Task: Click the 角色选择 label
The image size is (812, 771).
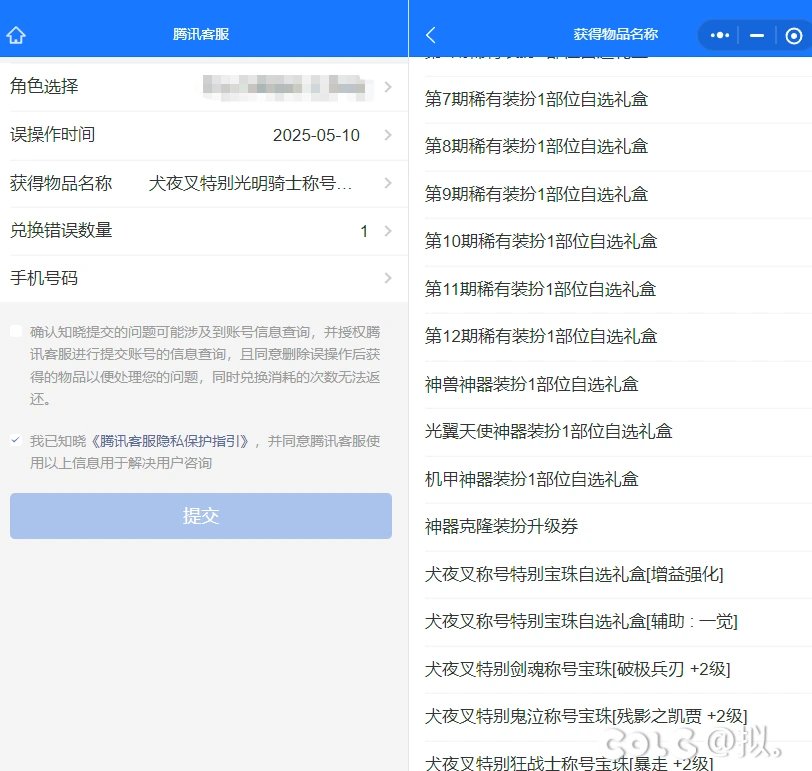Action: pos(44,86)
